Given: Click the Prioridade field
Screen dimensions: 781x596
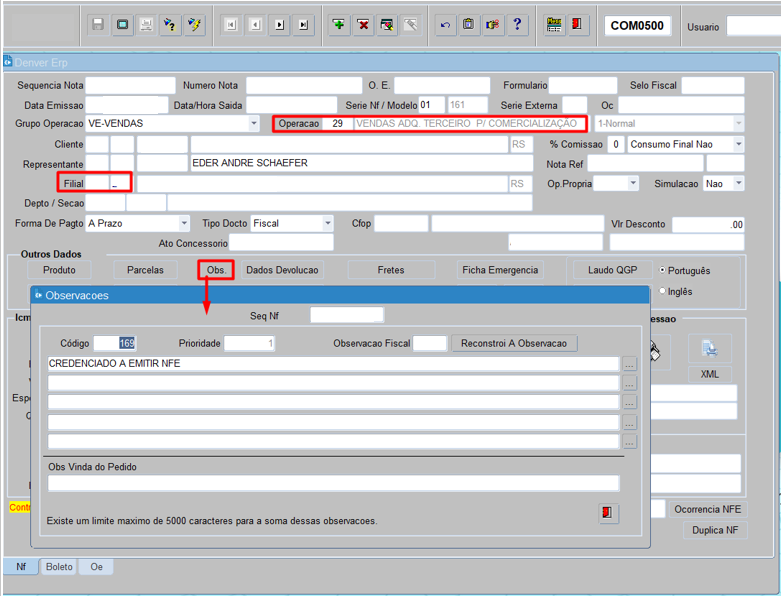Looking at the screenshot, I should [249, 344].
